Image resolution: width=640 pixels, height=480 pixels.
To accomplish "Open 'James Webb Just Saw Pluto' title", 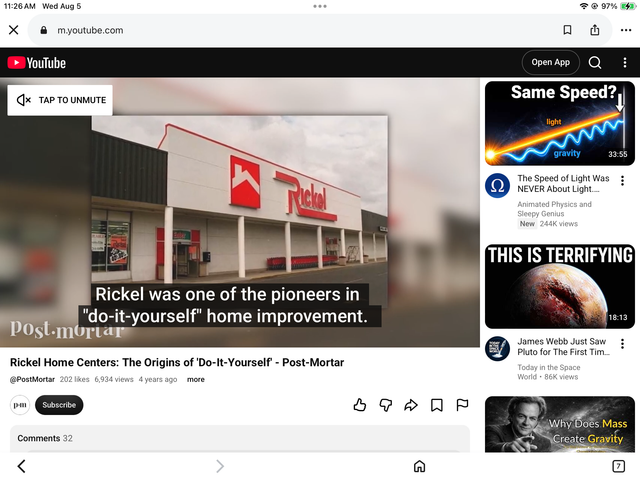I will click(x=563, y=347).
